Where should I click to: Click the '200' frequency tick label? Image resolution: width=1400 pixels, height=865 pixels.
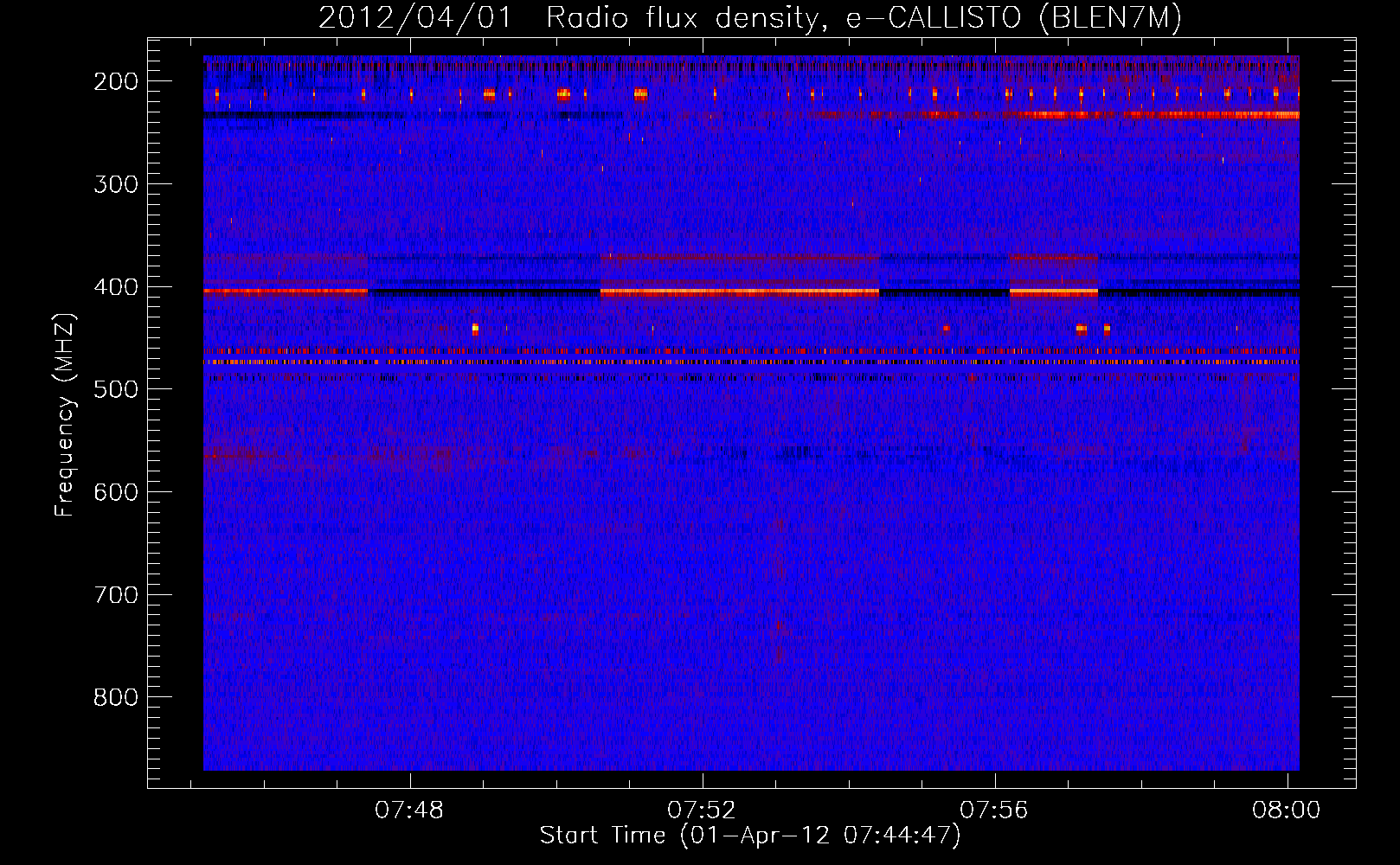click(x=116, y=81)
